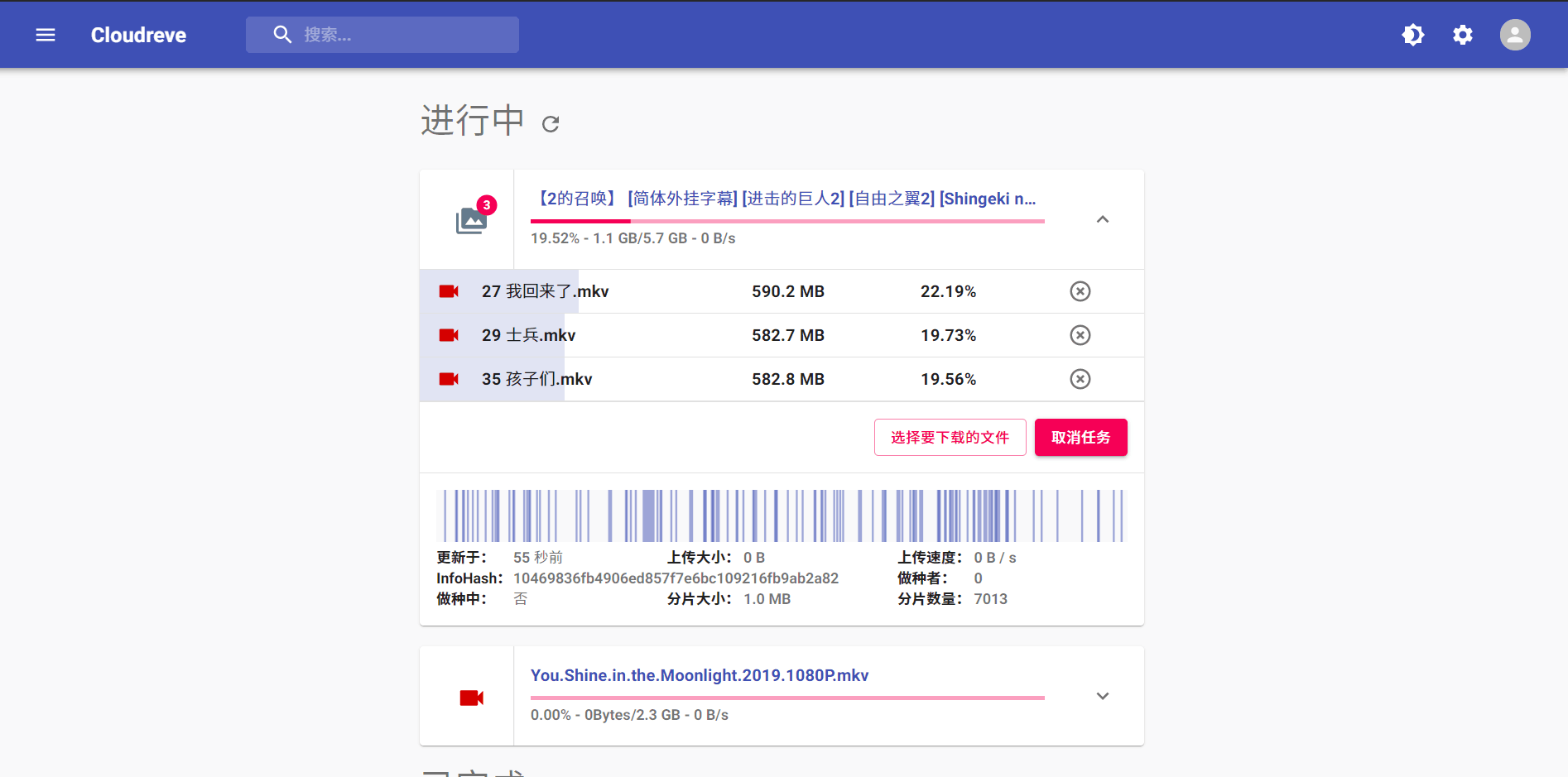This screenshot has width=1568, height=777.
Task: Click the torrent folder icon with badge 3
Action: (471, 219)
